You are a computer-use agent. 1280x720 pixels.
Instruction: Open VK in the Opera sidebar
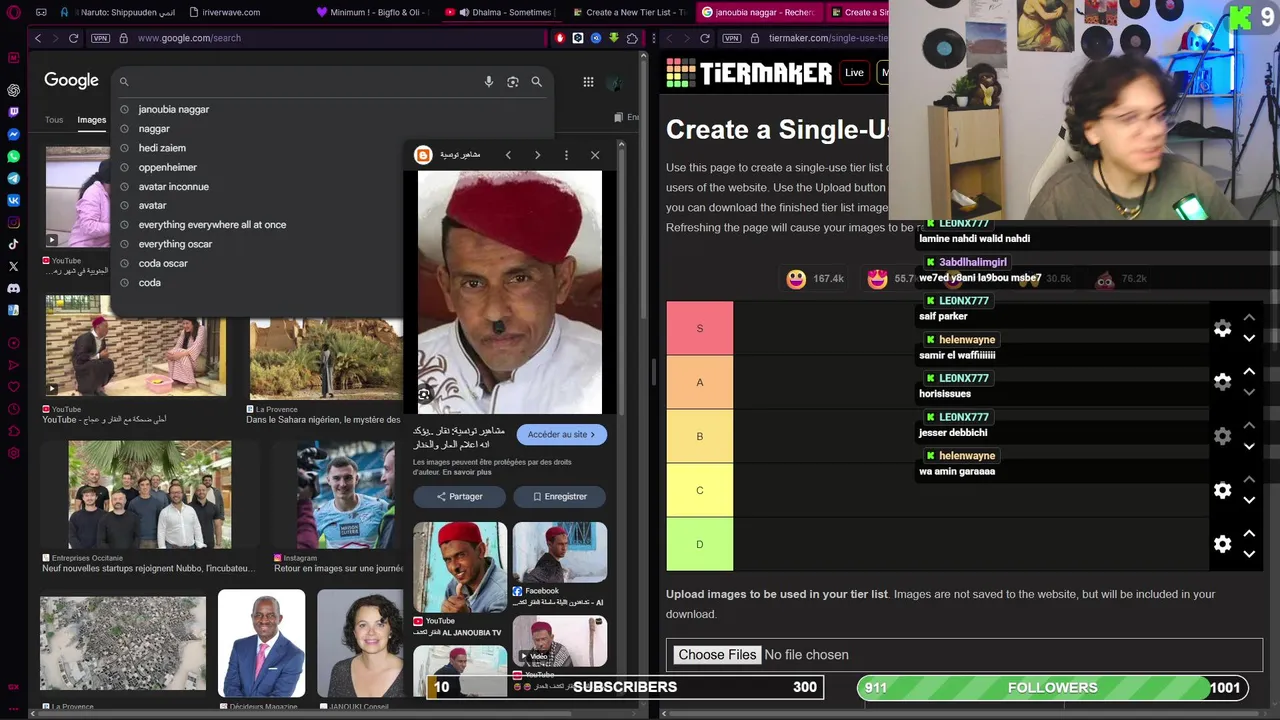[14, 200]
